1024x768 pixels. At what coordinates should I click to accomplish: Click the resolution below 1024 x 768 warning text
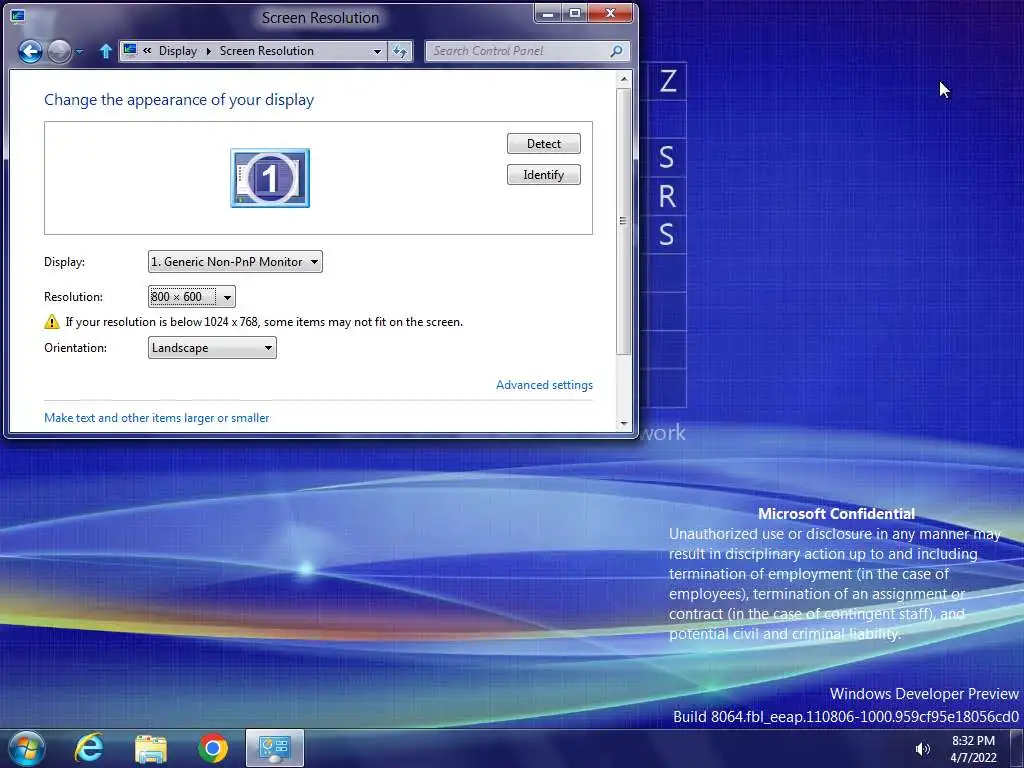[x=264, y=322]
